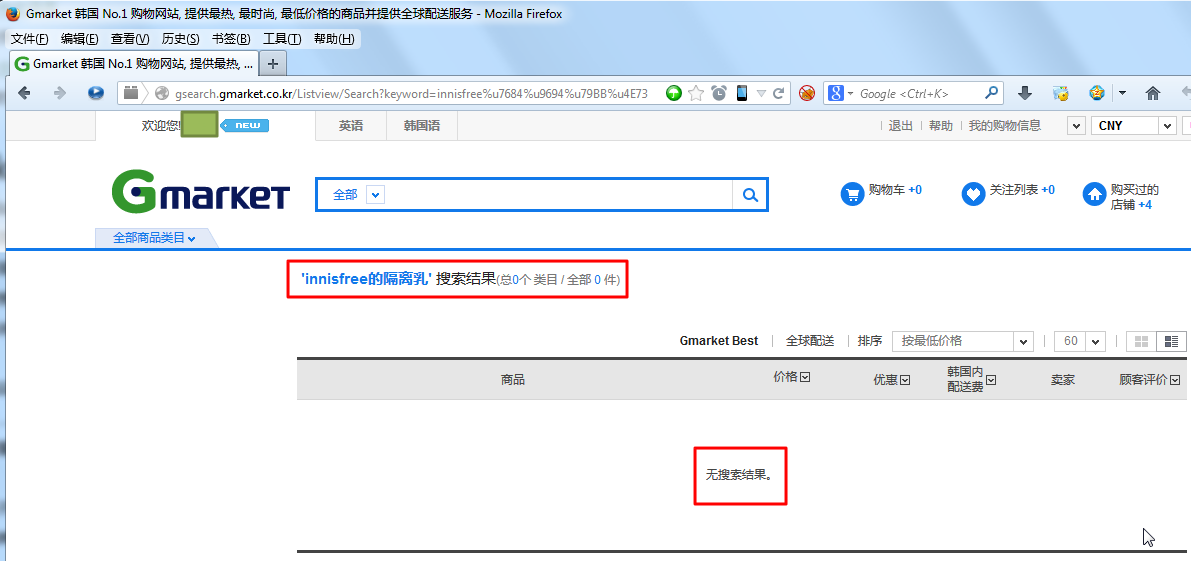Click the Gmarket logo
This screenshot has height=561, width=1191.
tap(201, 191)
